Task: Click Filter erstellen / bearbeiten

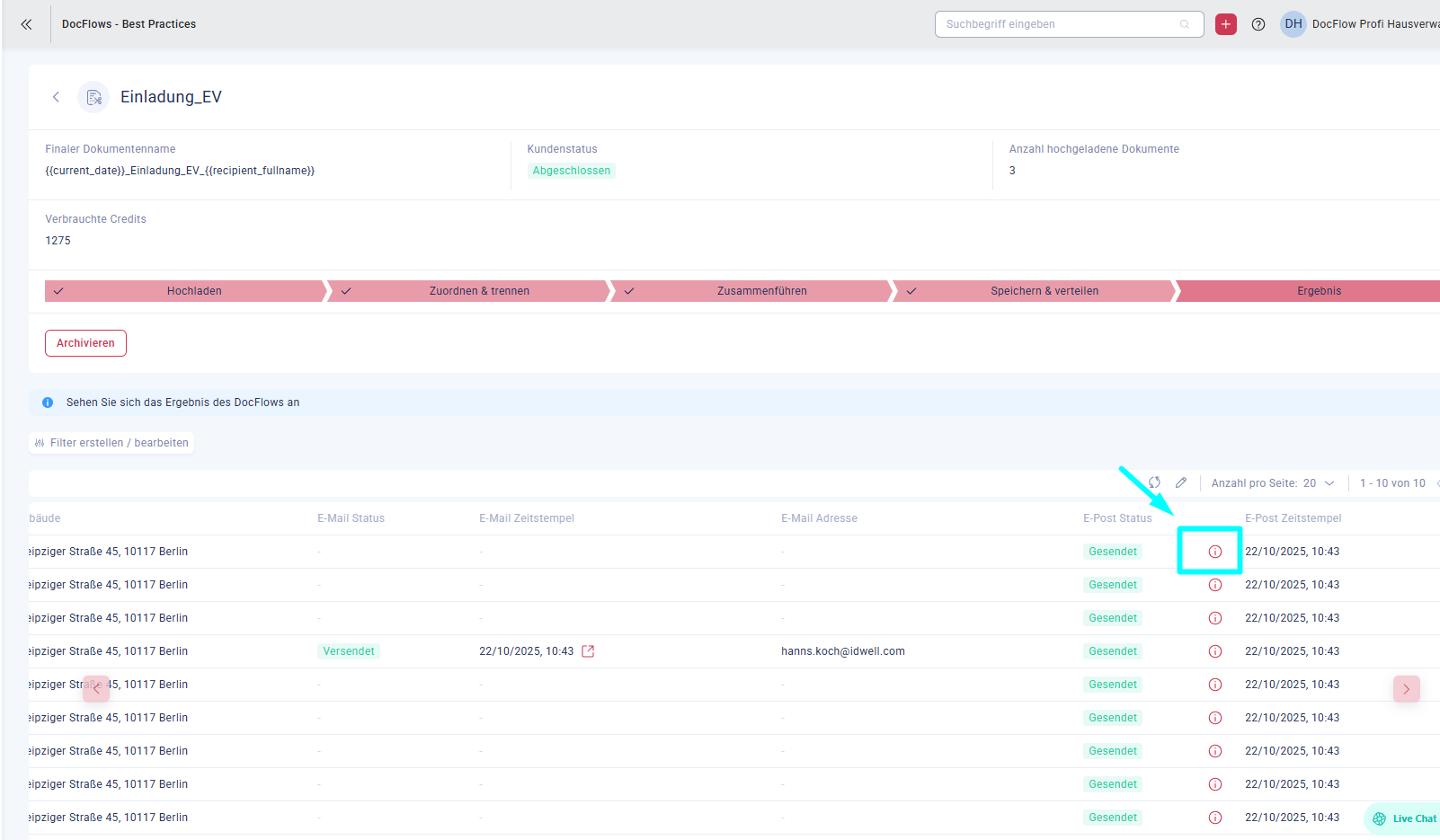Action: click(111, 443)
